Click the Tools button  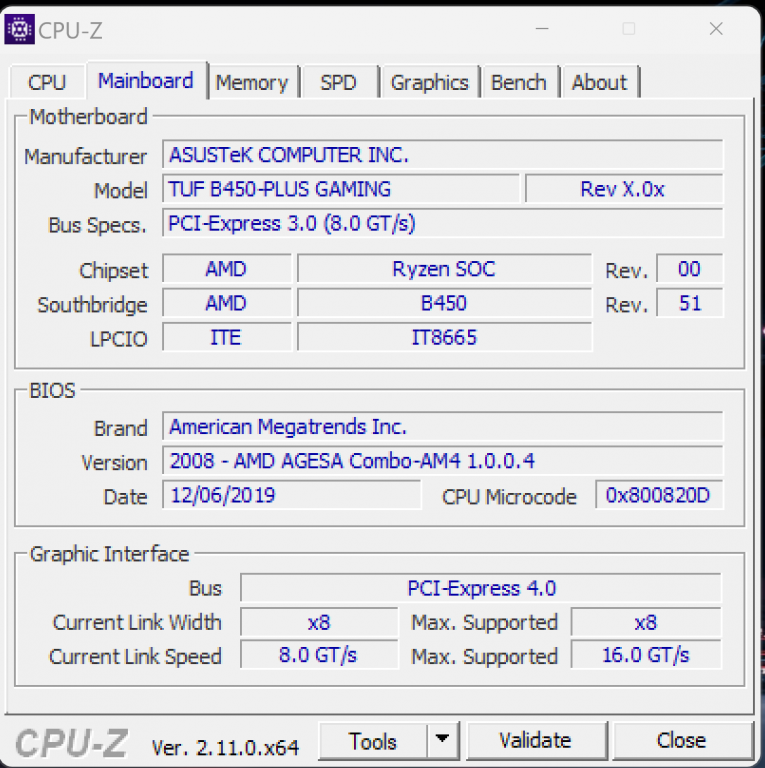pos(373,741)
